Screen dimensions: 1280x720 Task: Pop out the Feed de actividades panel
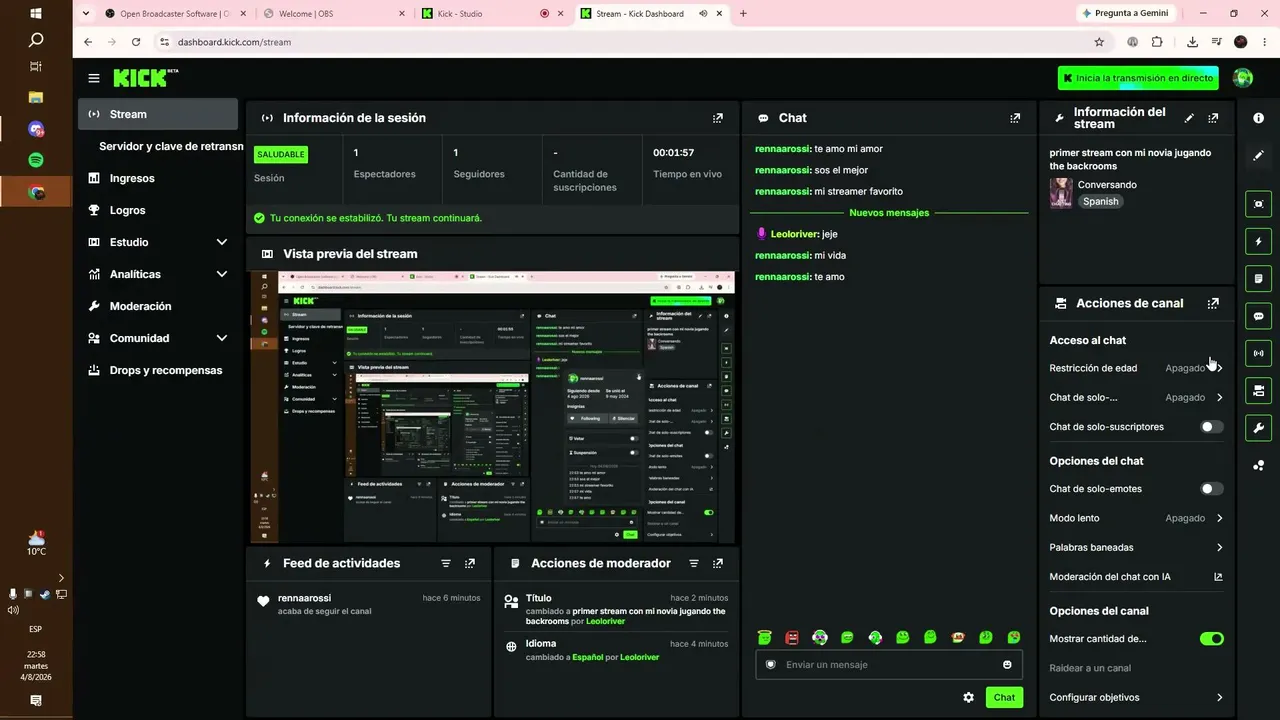coord(470,563)
